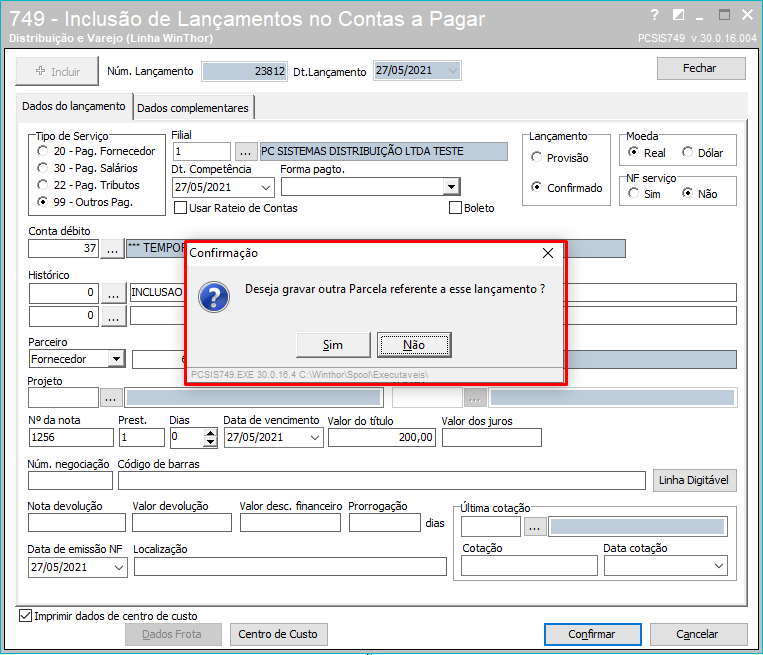The width and height of the screenshot is (763, 655).
Task: Click the Prest. input field
Action: [x=142, y=437]
